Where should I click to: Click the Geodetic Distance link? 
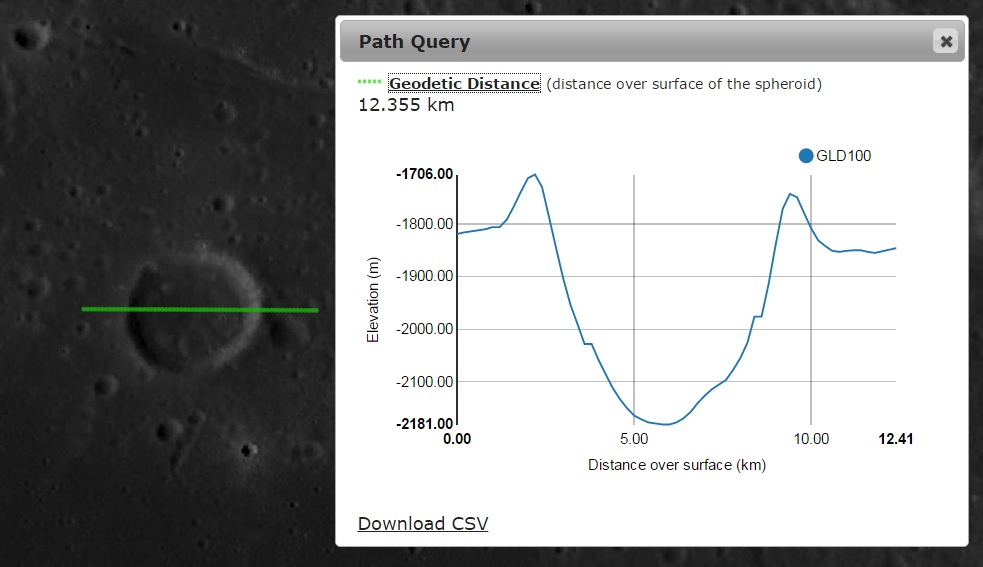(464, 84)
